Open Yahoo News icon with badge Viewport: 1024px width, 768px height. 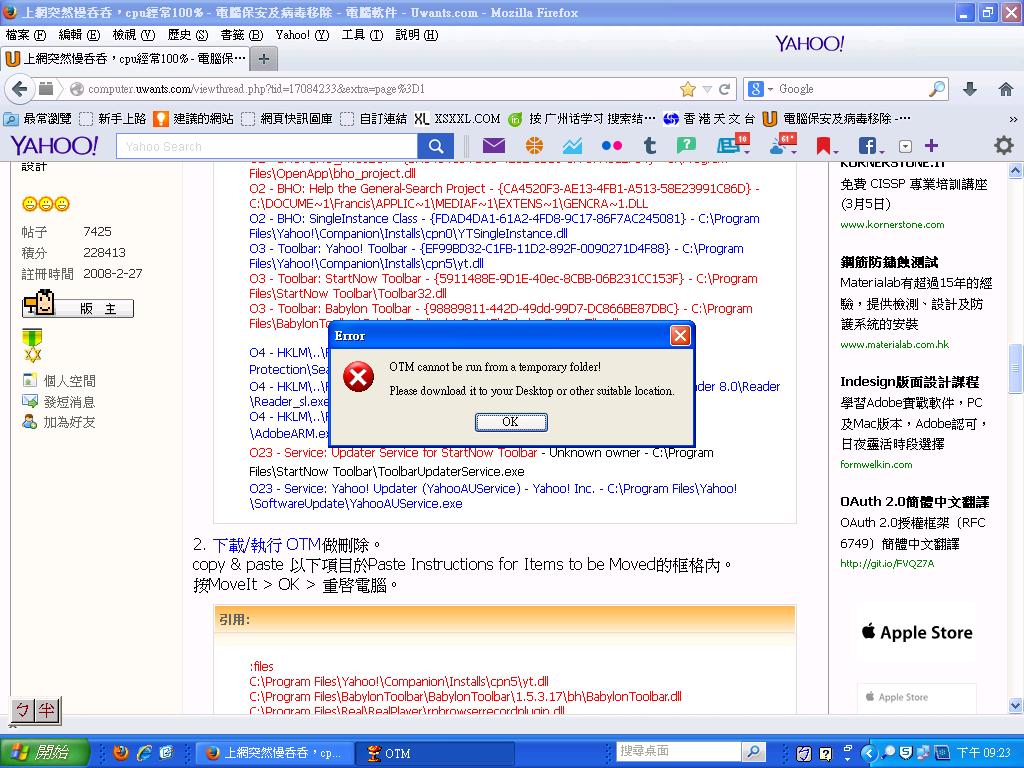tap(732, 144)
